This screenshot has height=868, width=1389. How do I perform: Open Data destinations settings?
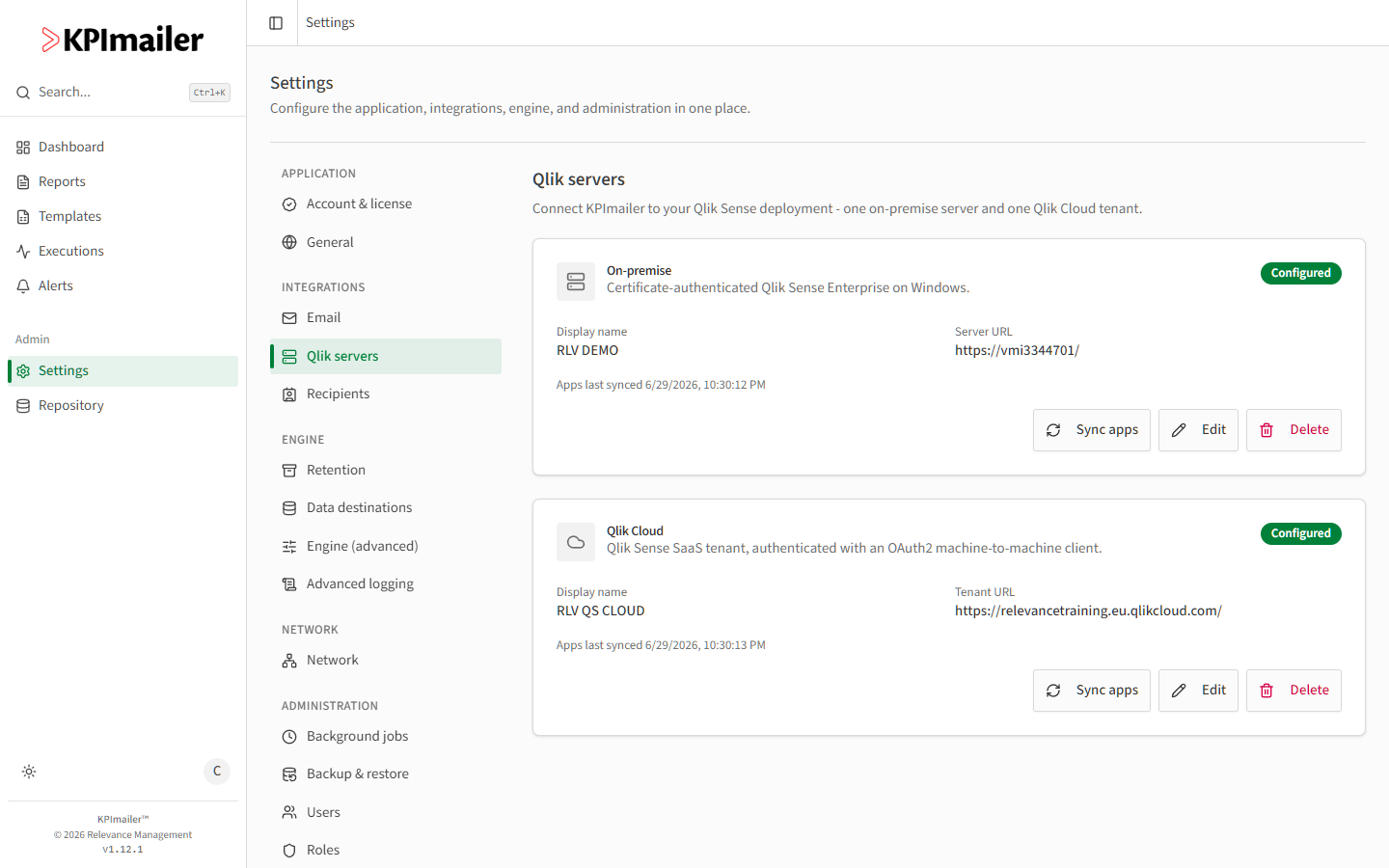point(386,508)
